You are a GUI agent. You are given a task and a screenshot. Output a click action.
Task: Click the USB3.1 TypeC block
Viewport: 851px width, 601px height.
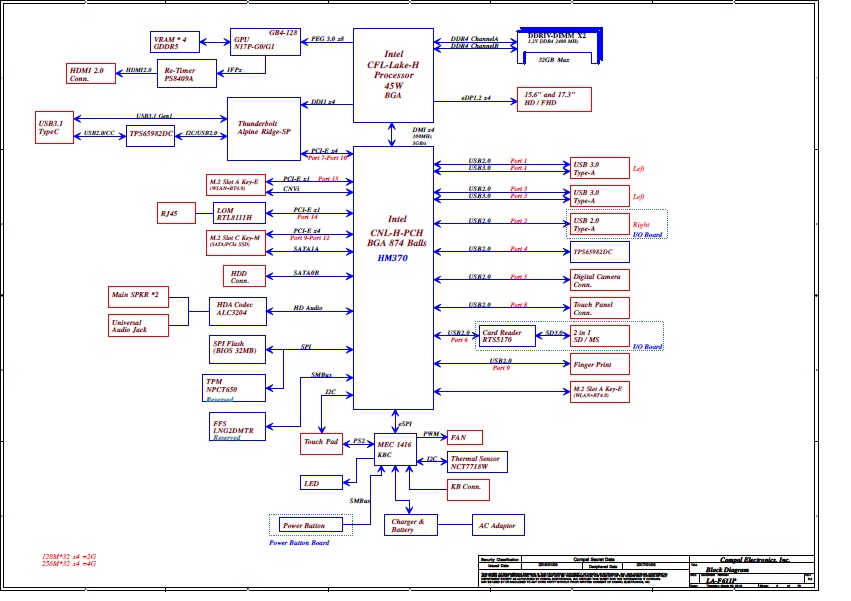pos(54,128)
